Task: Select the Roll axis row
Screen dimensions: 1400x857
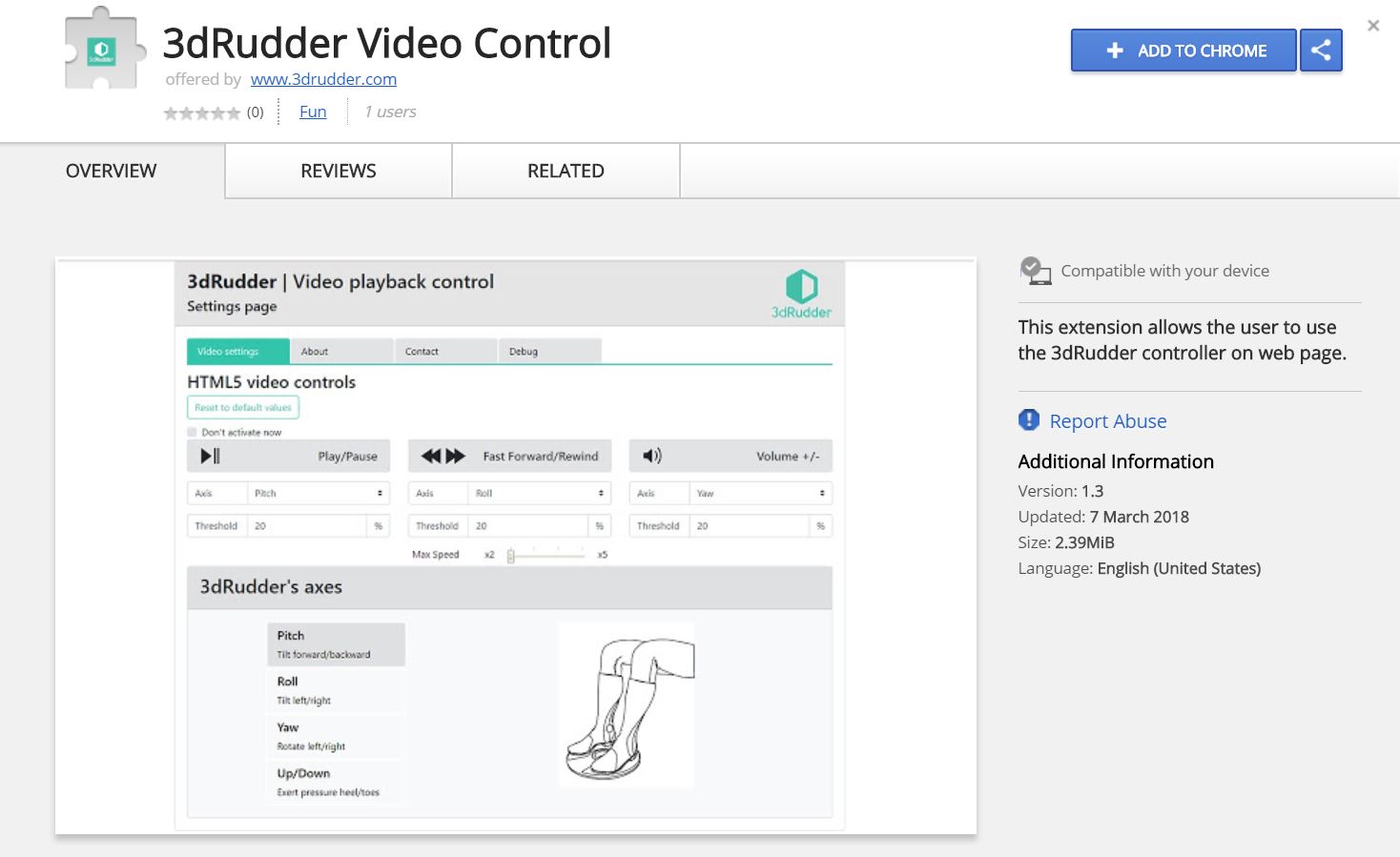Action: point(336,690)
